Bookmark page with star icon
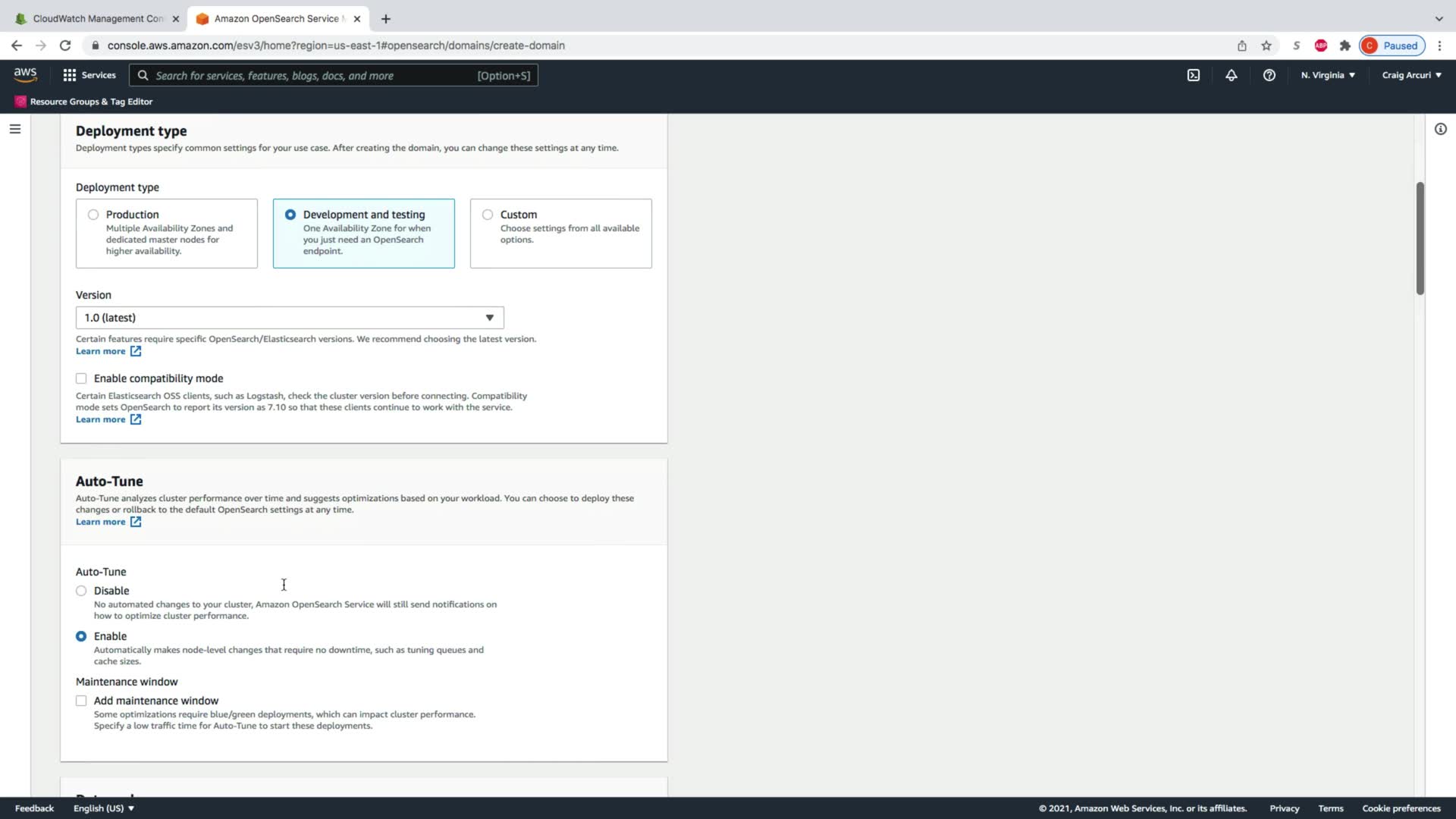Viewport: 1456px width, 819px height. click(1266, 45)
